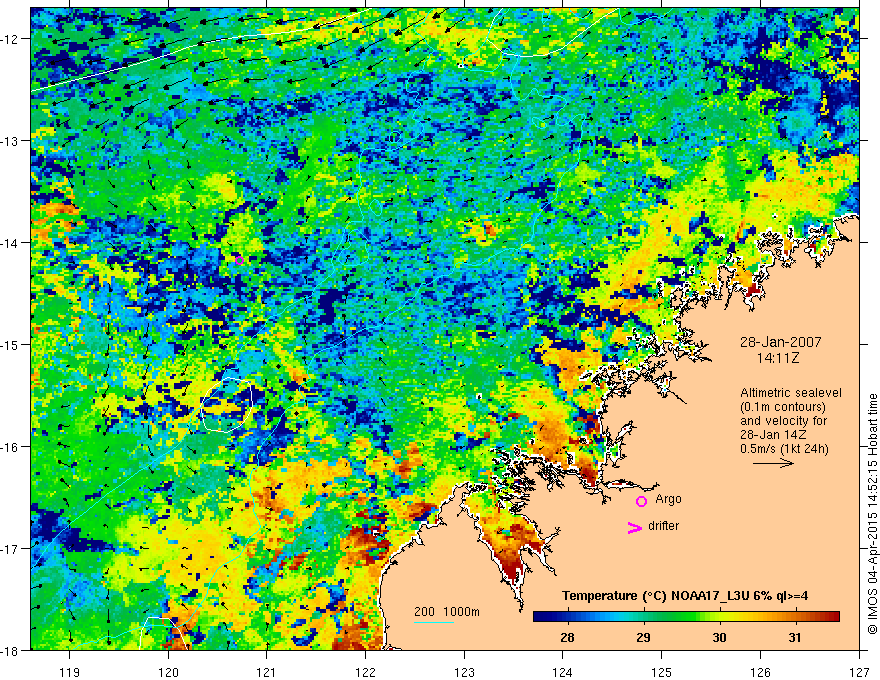Viewport: 880px width, 680px height.
Task: Click the magenta Argo circle legend symbol
Action: pyautogui.click(x=641, y=501)
